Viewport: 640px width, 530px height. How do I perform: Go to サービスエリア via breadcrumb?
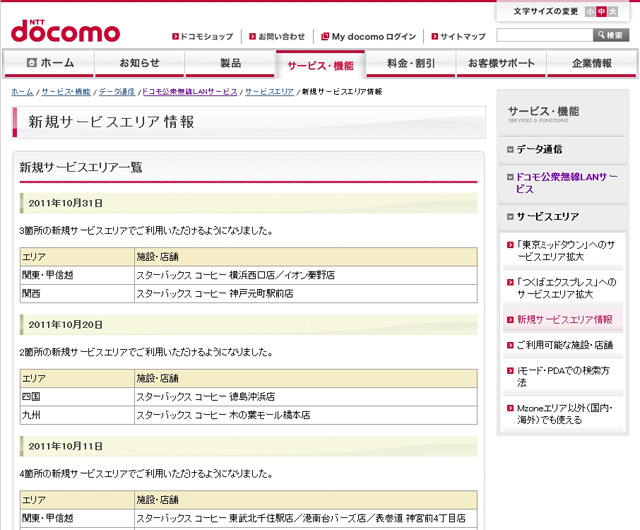click(269, 92)
